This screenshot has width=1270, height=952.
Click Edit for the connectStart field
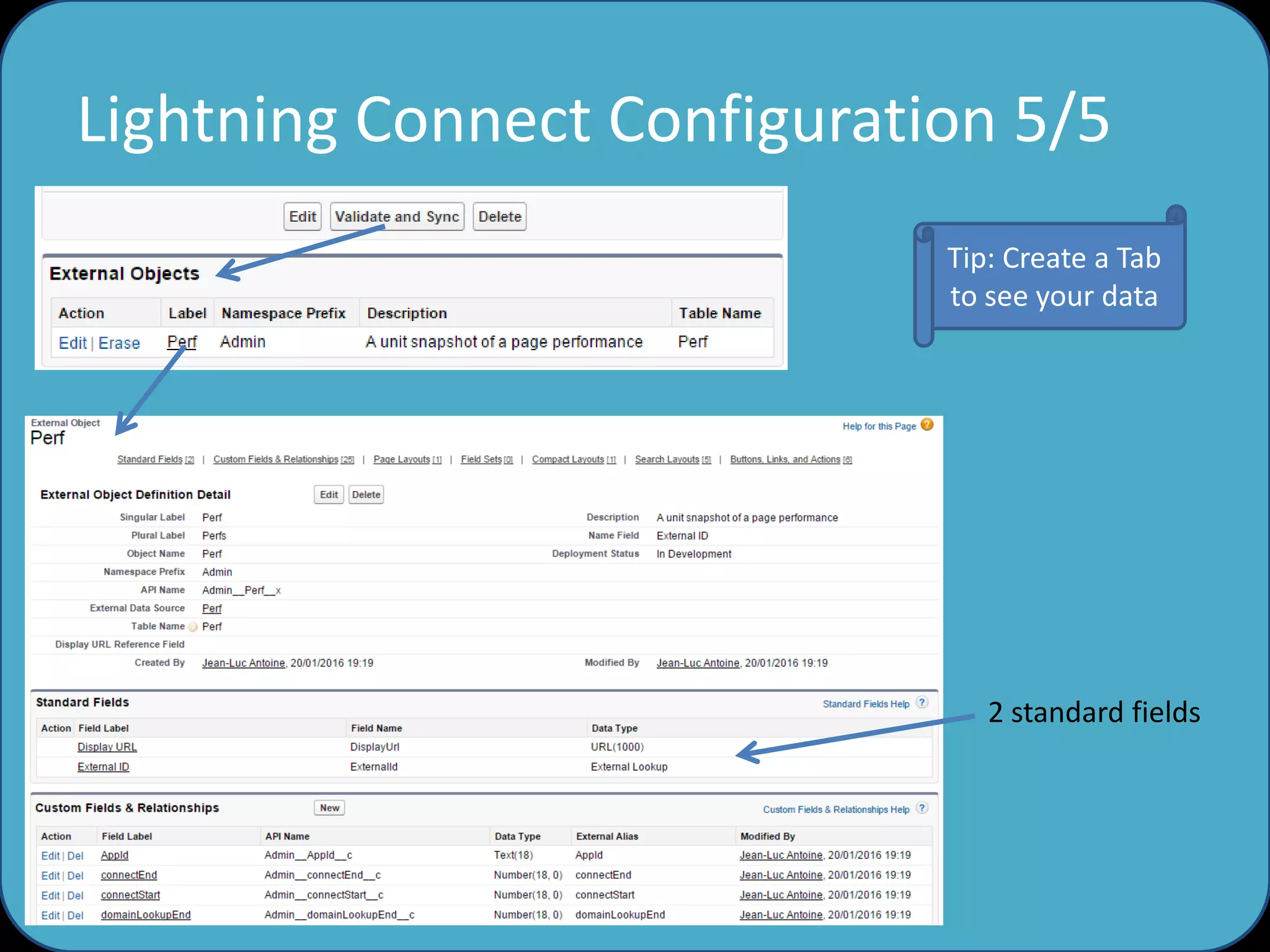point(50,896)
